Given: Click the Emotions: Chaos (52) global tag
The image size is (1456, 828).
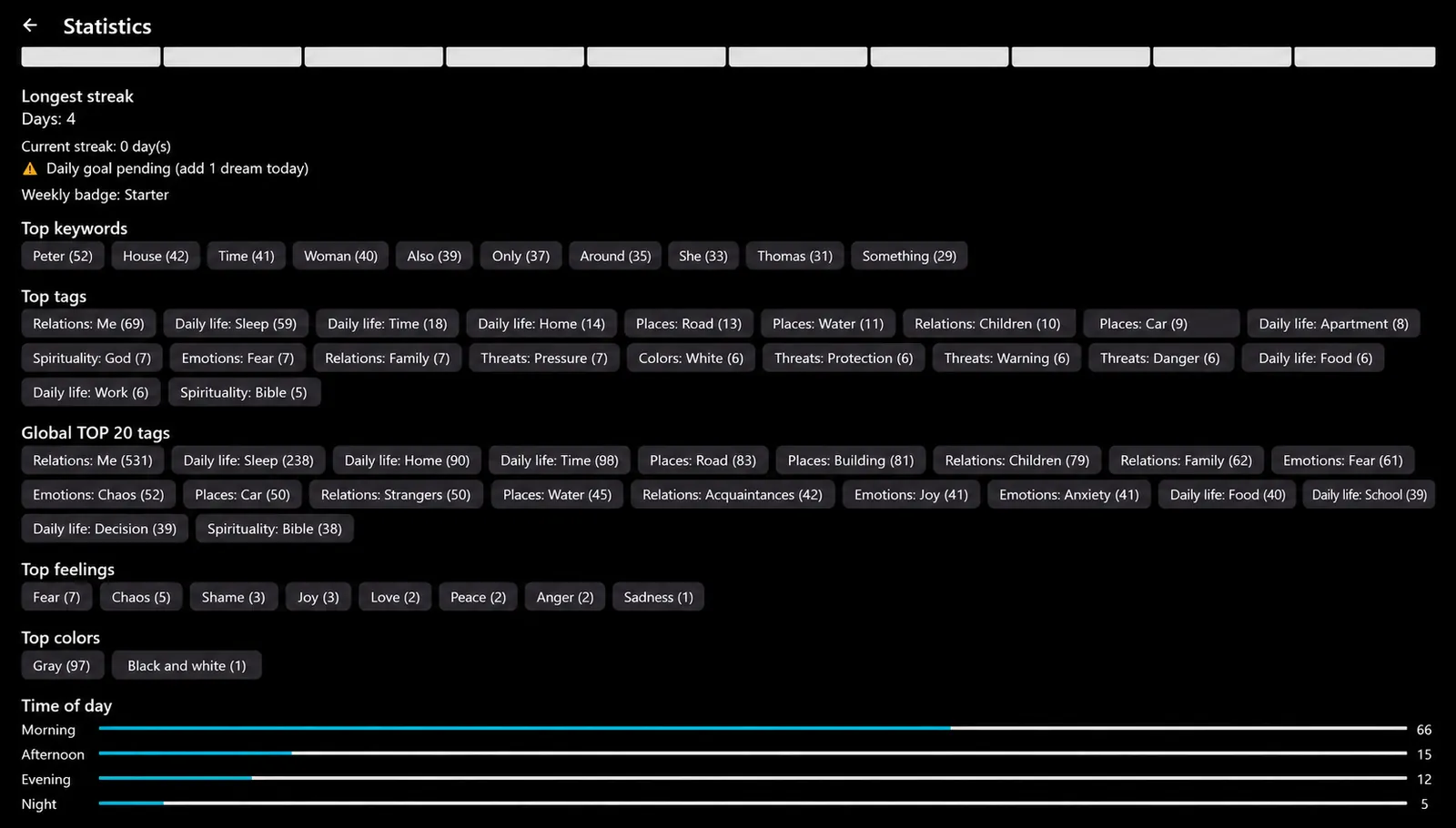Looking at the screenshot, I should tap(98, 495).
